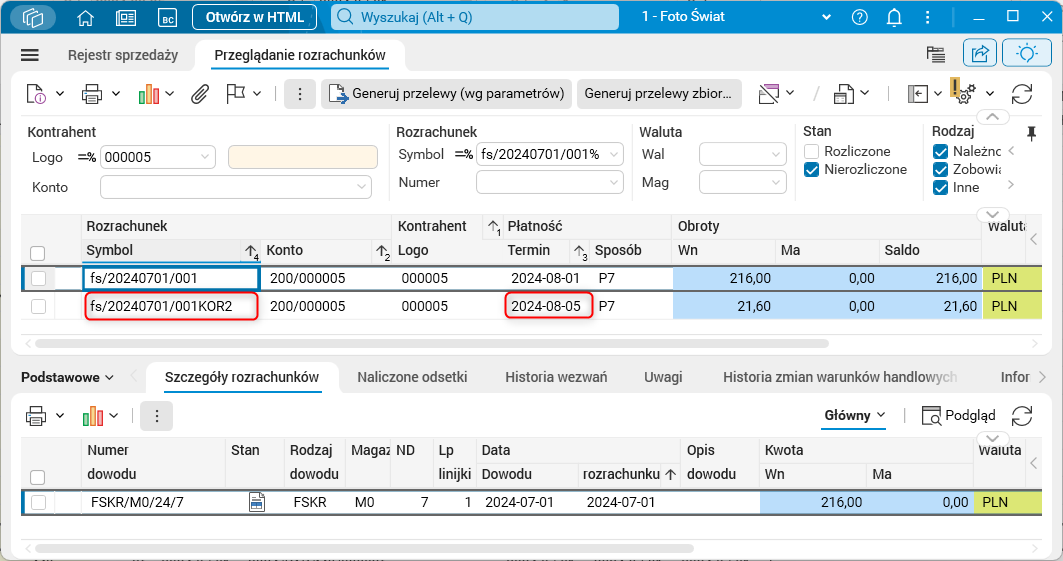Open the Główny view dropdown

[x=855, y=415]
